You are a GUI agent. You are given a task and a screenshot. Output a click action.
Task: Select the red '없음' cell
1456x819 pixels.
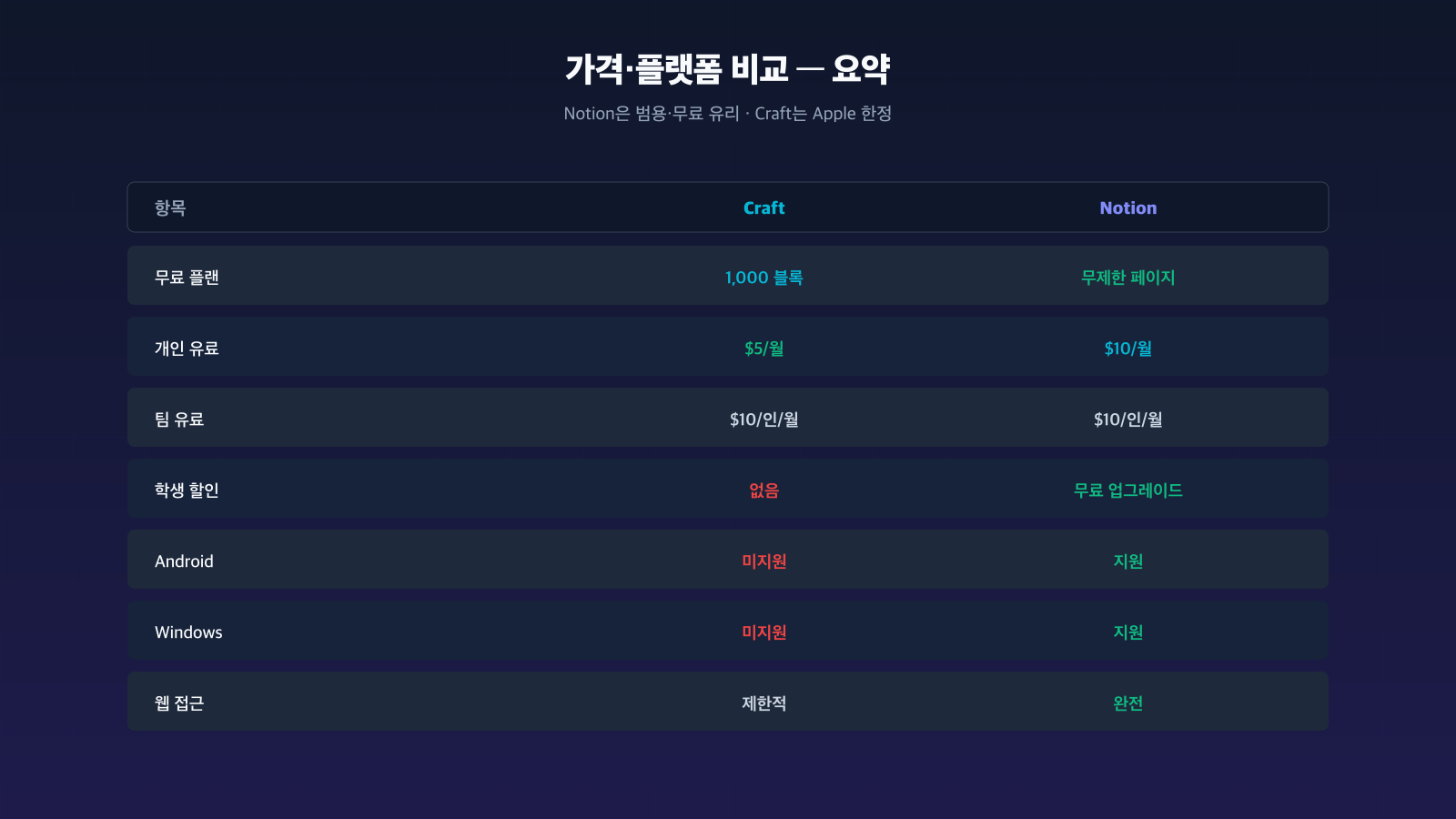[x=763, y=490]
